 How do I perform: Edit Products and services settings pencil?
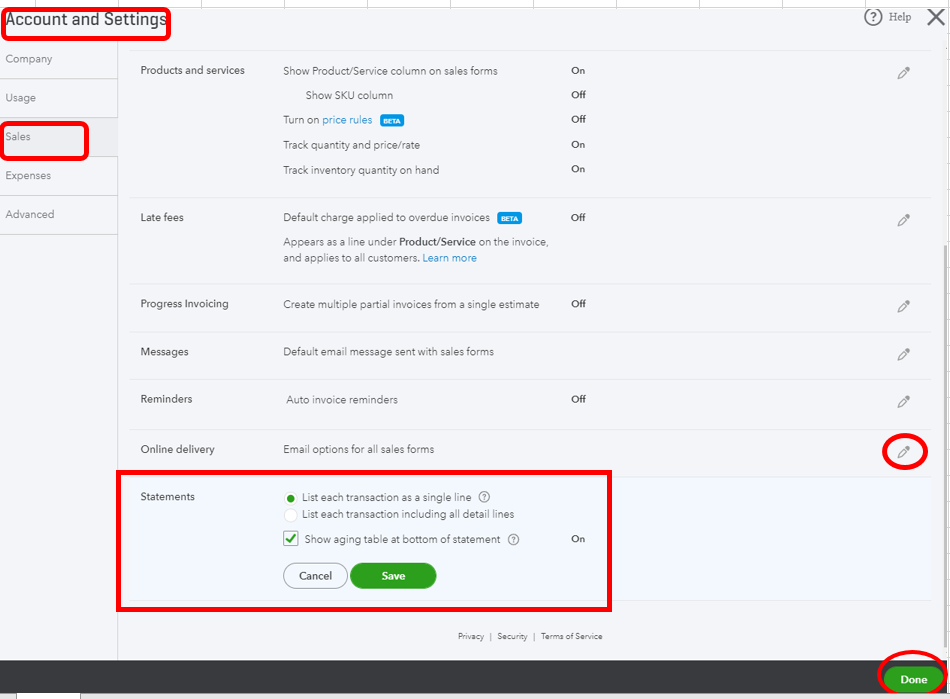point(903,73)
